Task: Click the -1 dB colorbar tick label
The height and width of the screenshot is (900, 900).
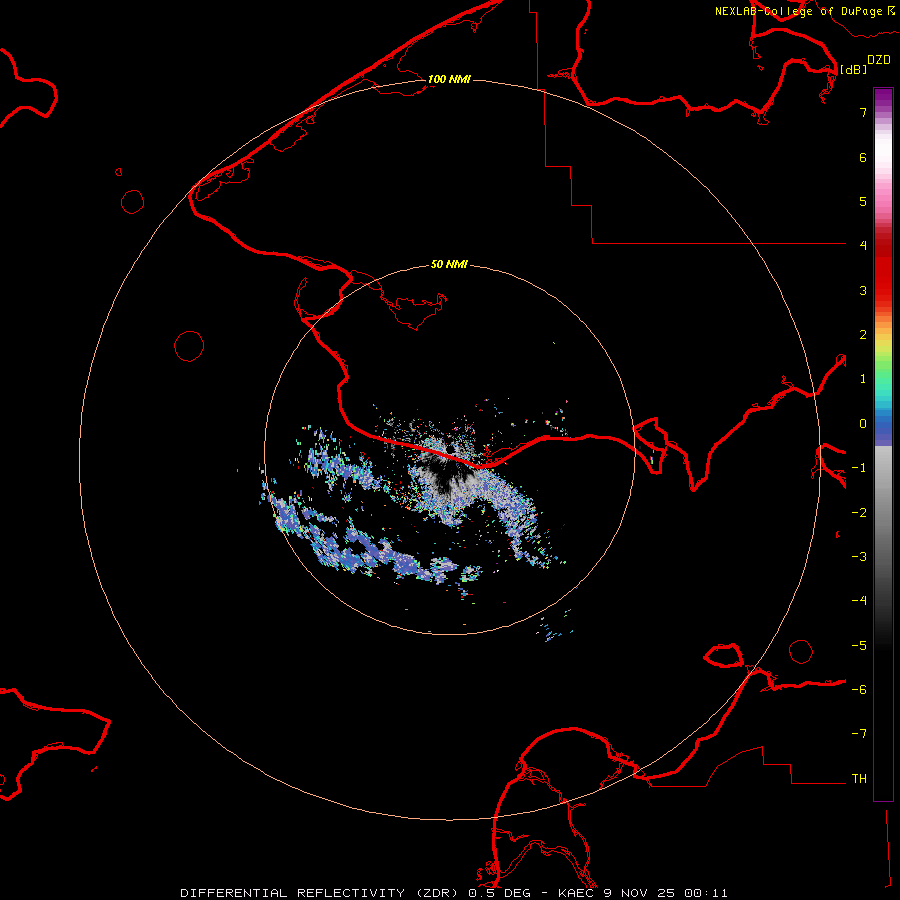Action: [859, 468]
